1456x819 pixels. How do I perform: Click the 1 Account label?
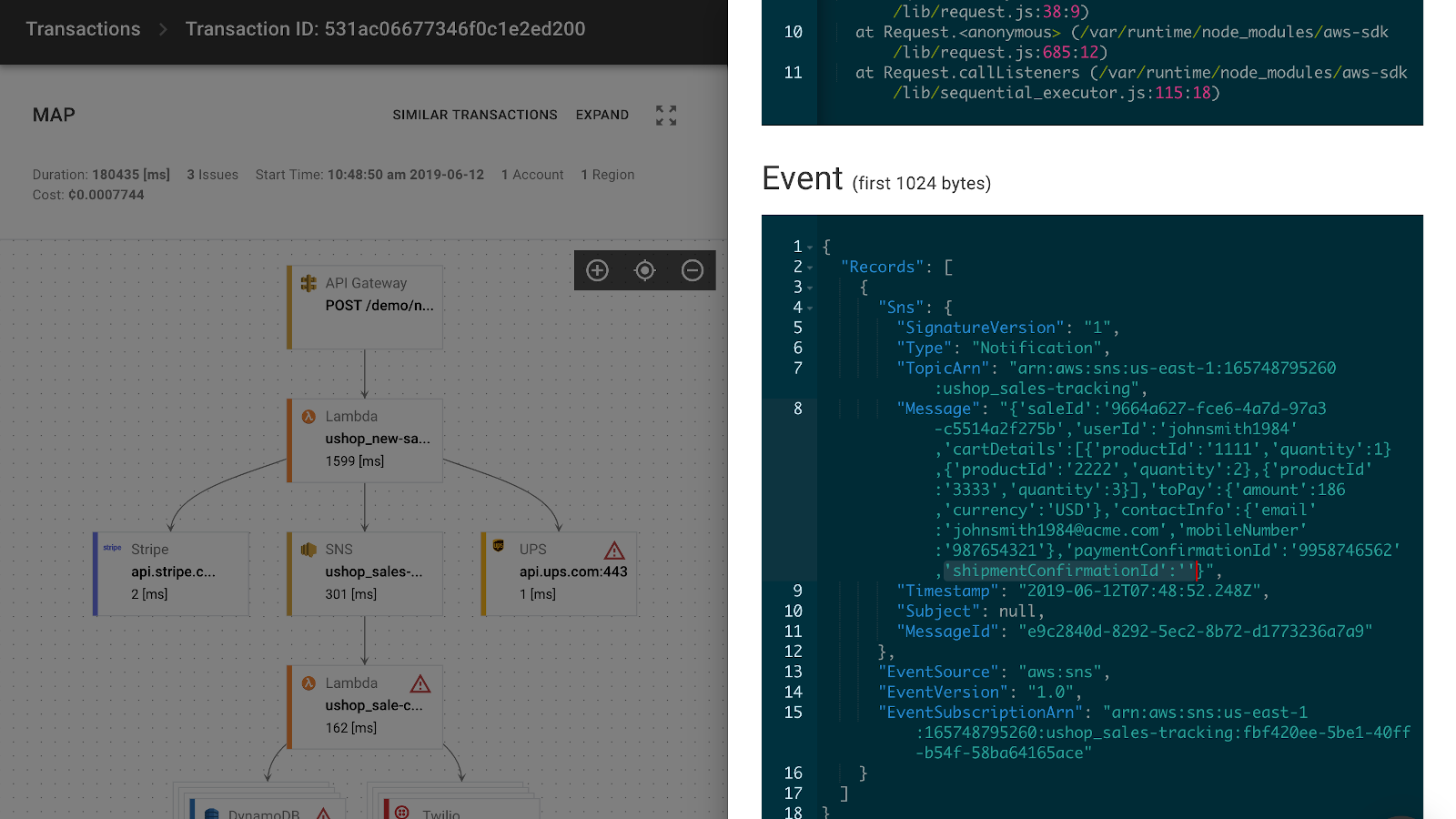532,175
